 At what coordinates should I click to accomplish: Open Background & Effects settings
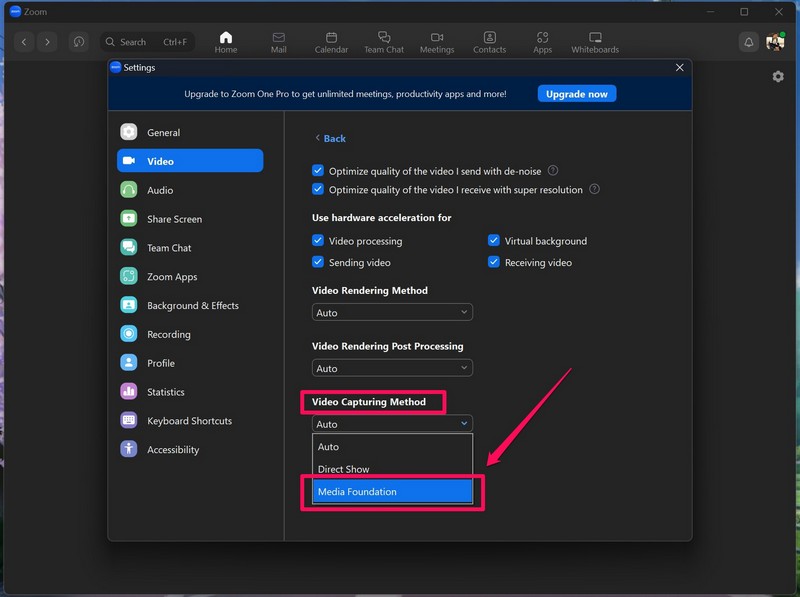192,306
